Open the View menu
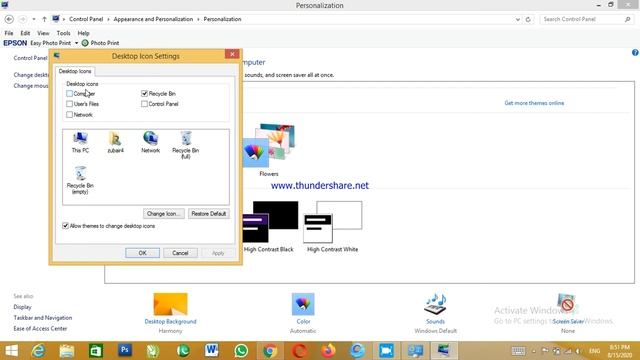The height and width of the screenshot is (360, 640). click(43, 33)
